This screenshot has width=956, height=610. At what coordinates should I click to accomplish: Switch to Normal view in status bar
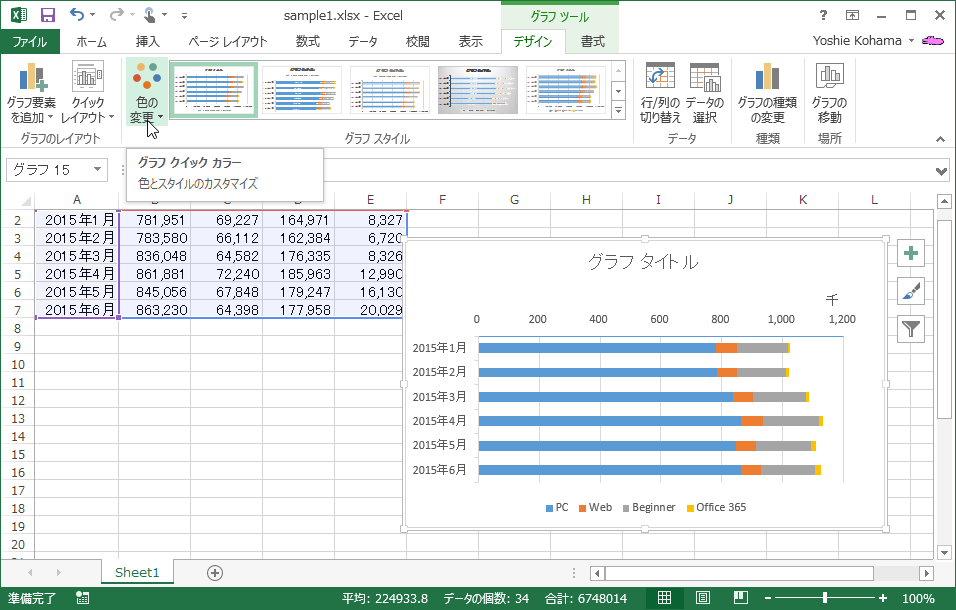[665, 598]
